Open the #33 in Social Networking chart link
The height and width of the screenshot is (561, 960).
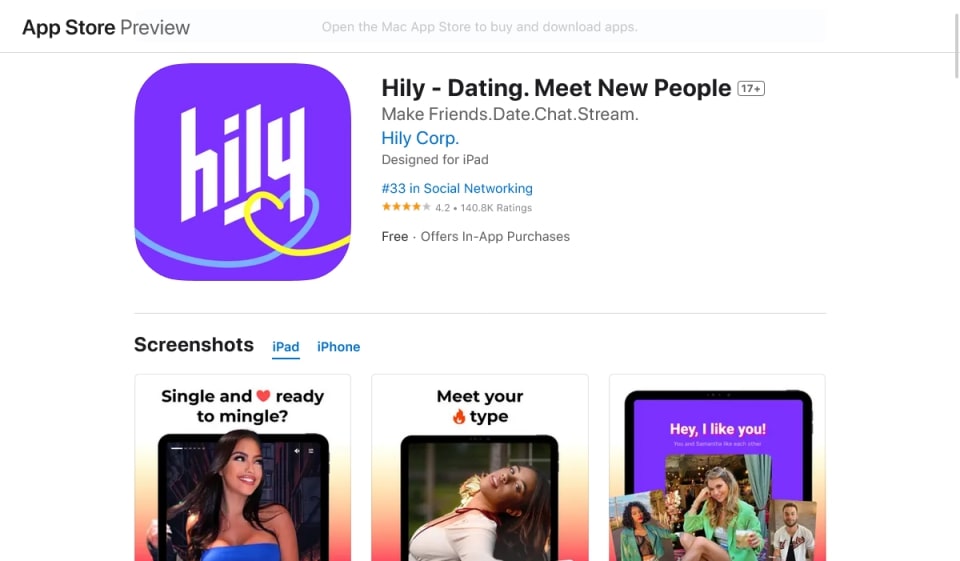(457, 188)
